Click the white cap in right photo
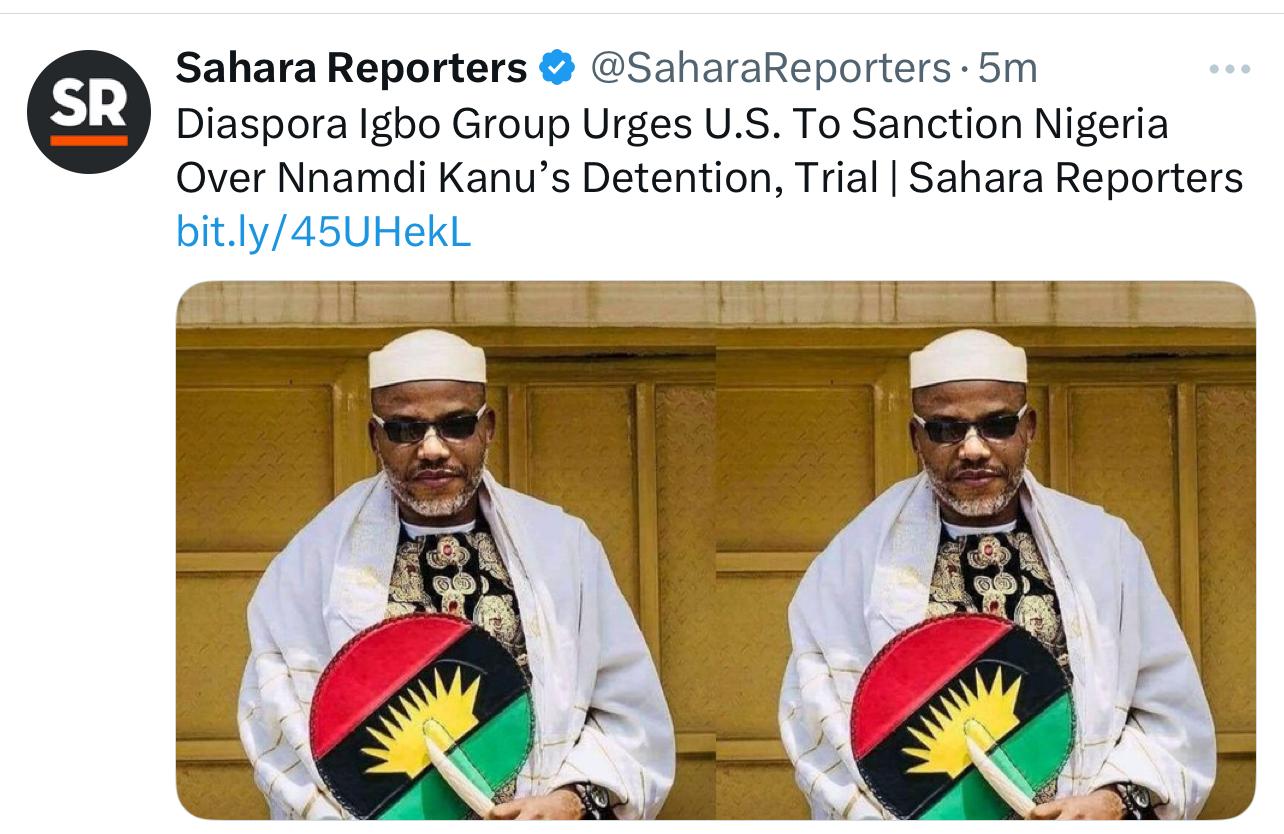The height and width of the screenshot is (834, 1284). (x=968, y=358)
